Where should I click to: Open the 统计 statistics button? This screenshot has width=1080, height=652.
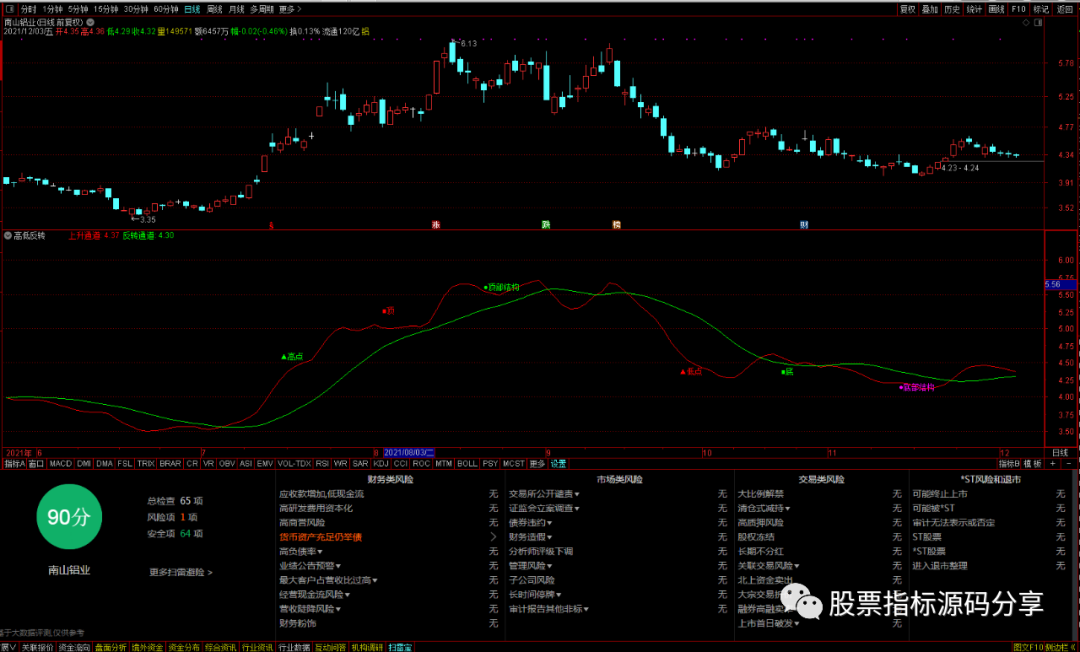[974, 9]
